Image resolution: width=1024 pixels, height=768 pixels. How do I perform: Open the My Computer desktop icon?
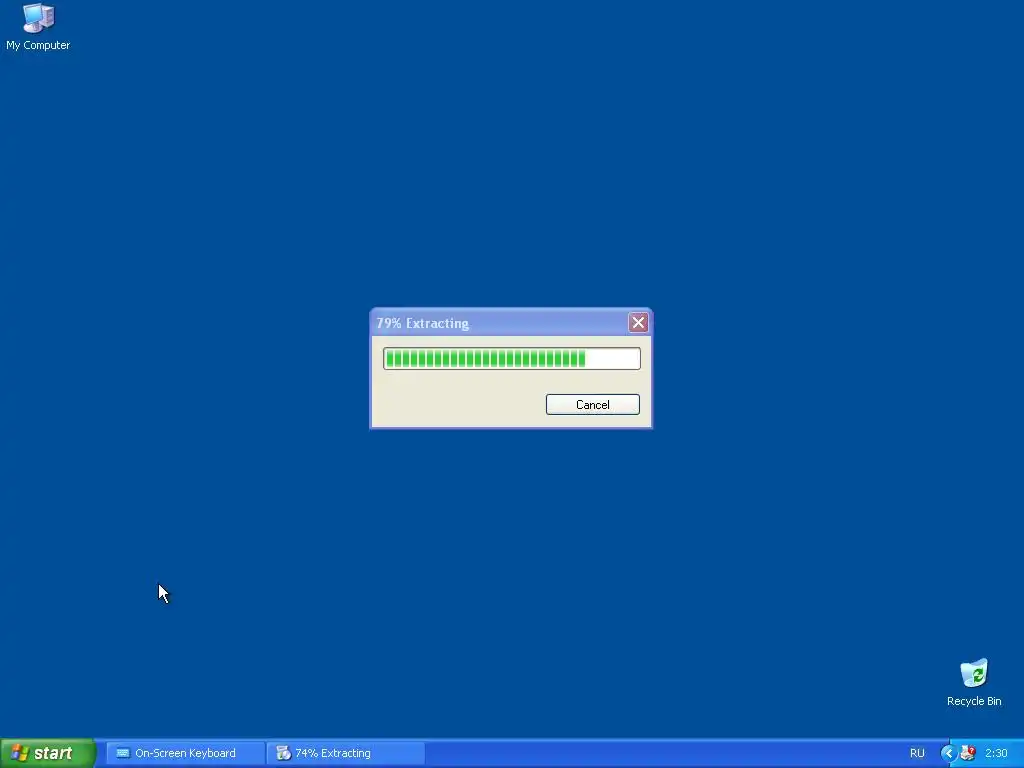[38, 27]
